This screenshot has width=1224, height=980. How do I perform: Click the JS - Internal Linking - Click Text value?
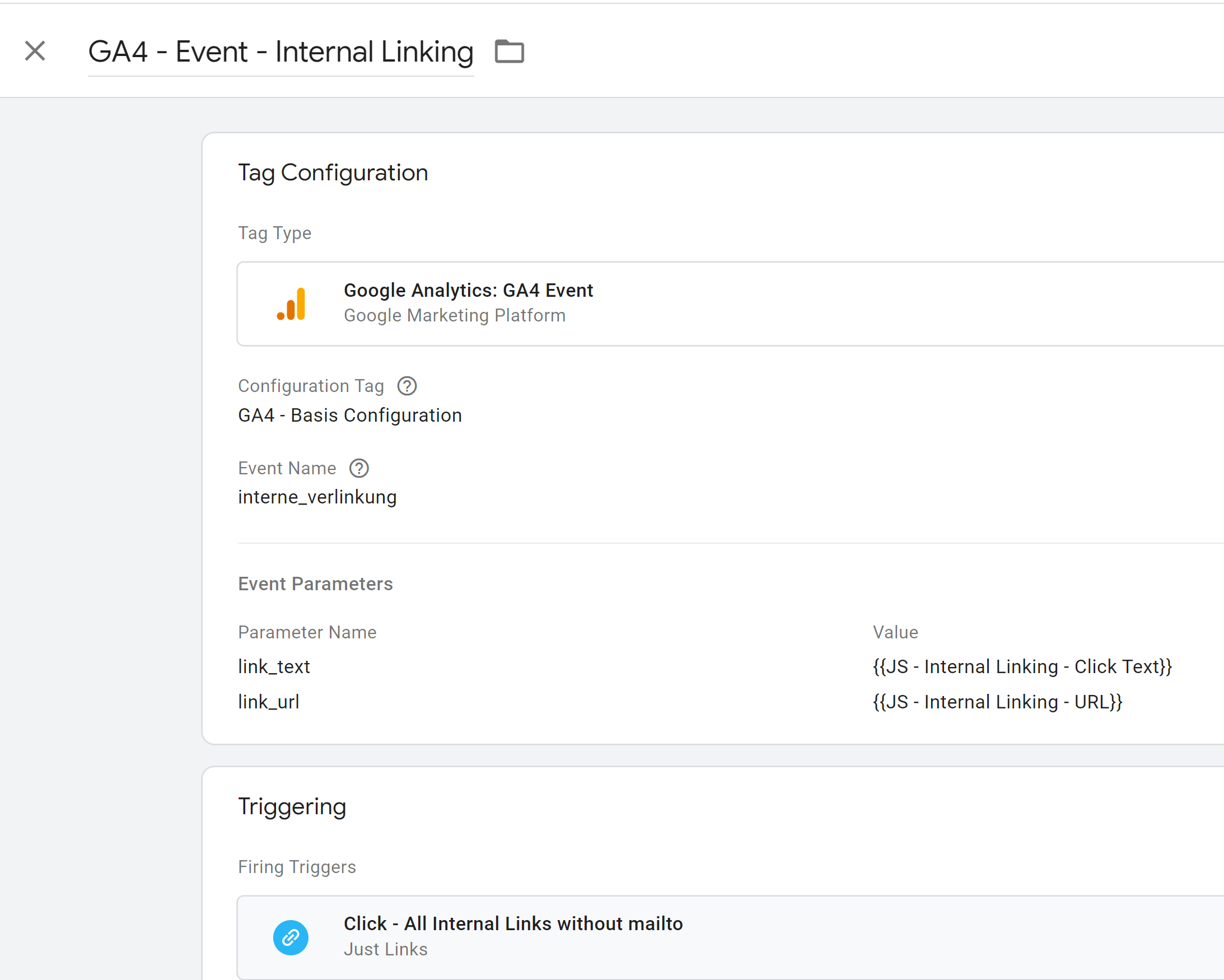click(x=1022, y=666)
